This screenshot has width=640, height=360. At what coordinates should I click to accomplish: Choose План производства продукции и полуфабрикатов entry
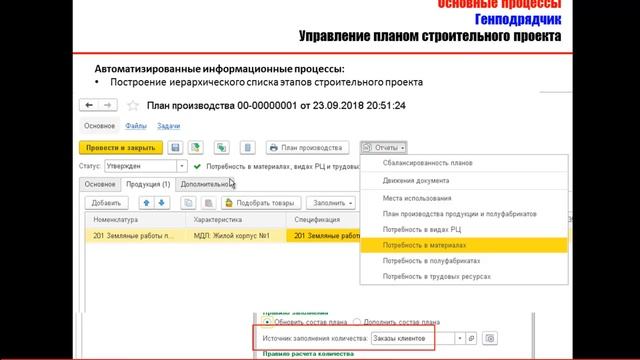[x=464, y=214]
